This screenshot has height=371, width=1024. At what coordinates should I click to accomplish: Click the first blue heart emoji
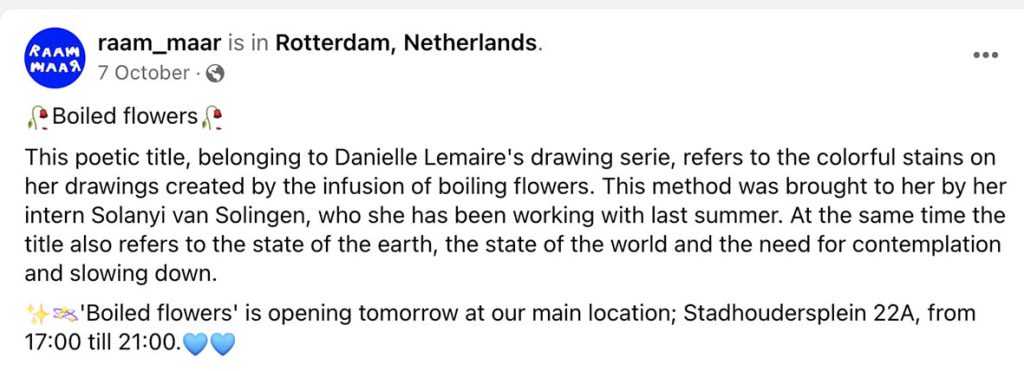(x=195, y=343)
